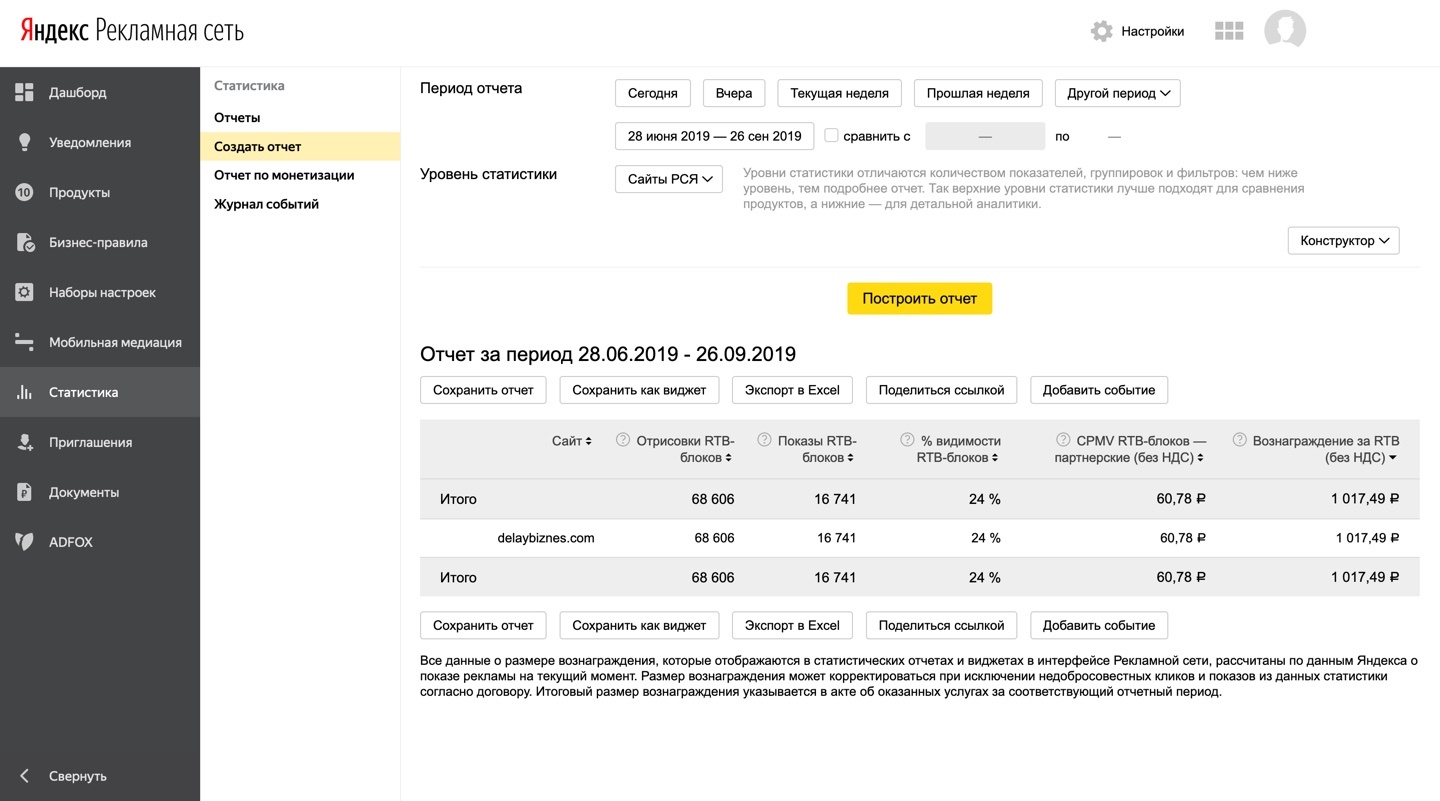Click the Яндекс Рекламная сеть logo
Viewport: 1440px width, 801px height.
pyautogui.click(x=132, y=31)
